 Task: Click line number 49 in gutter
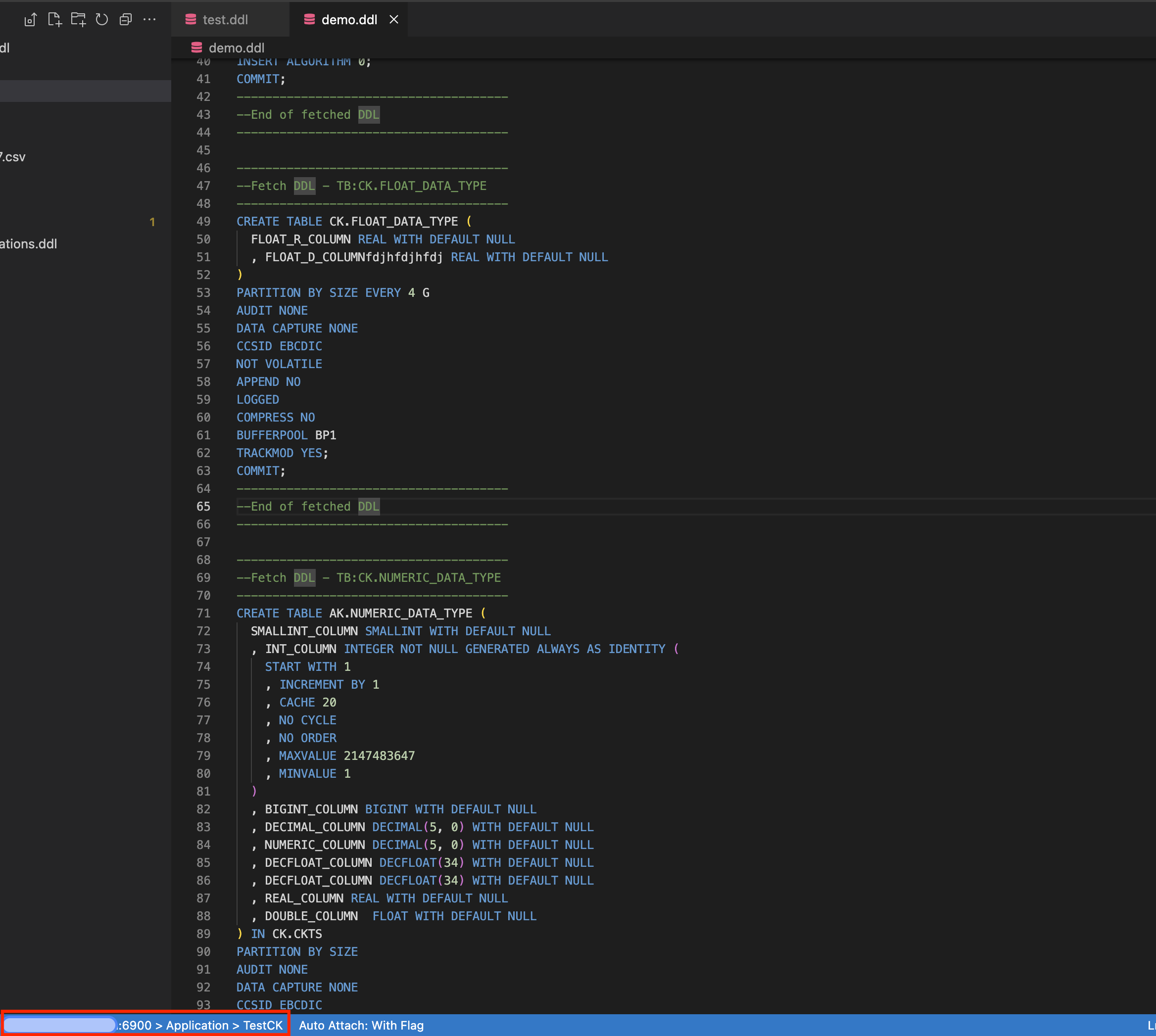(x=203, y=222)
